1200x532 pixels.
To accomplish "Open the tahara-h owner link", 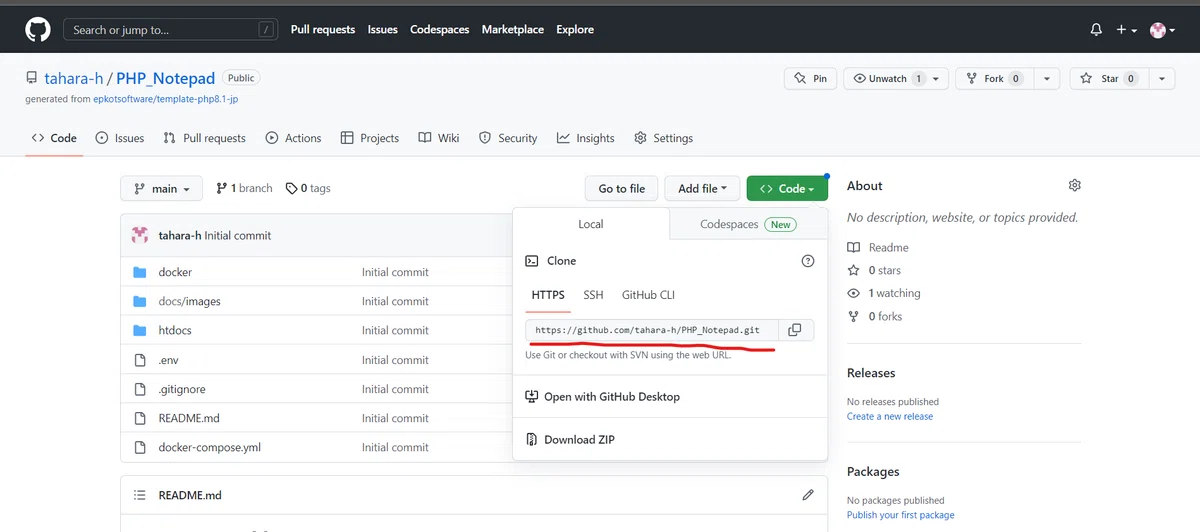I will (x=74, y=78).
